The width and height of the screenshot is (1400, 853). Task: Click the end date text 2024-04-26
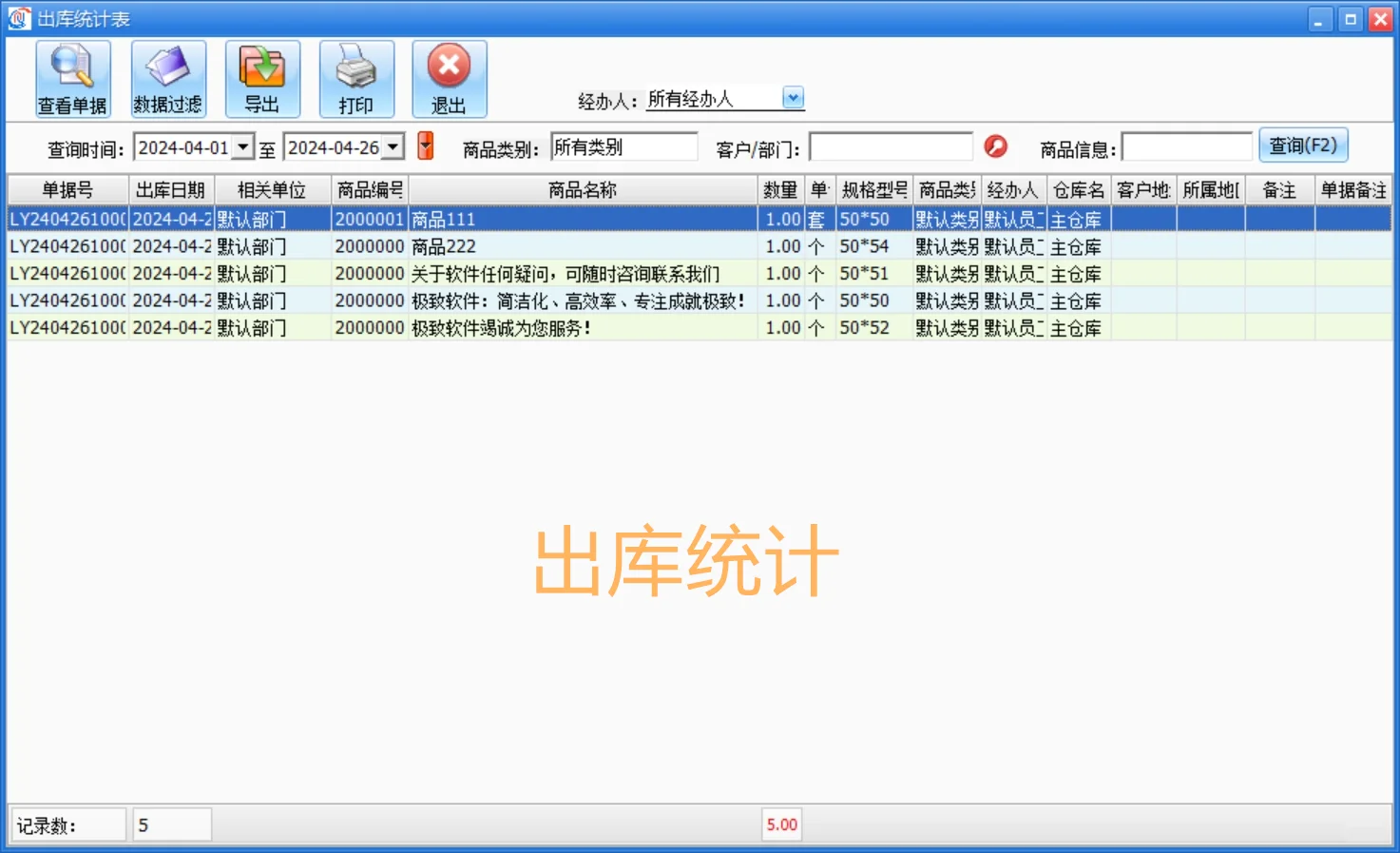tap(334, 147)
